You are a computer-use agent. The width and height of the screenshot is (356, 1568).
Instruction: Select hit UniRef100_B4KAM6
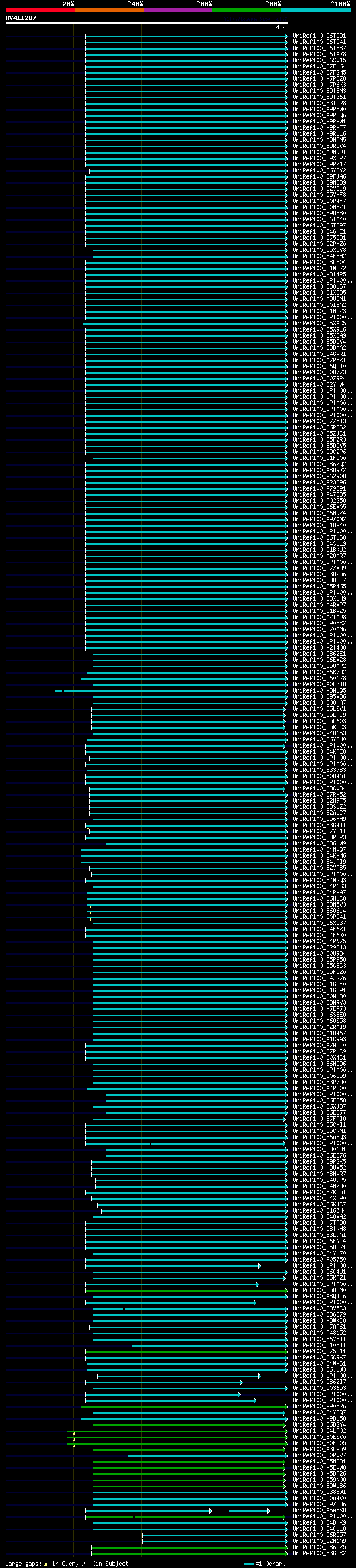pos(319,856)
